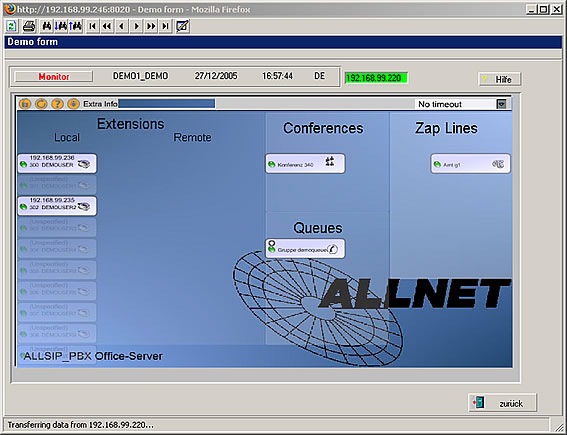Image resolution: width=567 pixels, height=435 pixels.
Task: Click the green 192.168.99.220 address field
Action: [x=376, y=78]
